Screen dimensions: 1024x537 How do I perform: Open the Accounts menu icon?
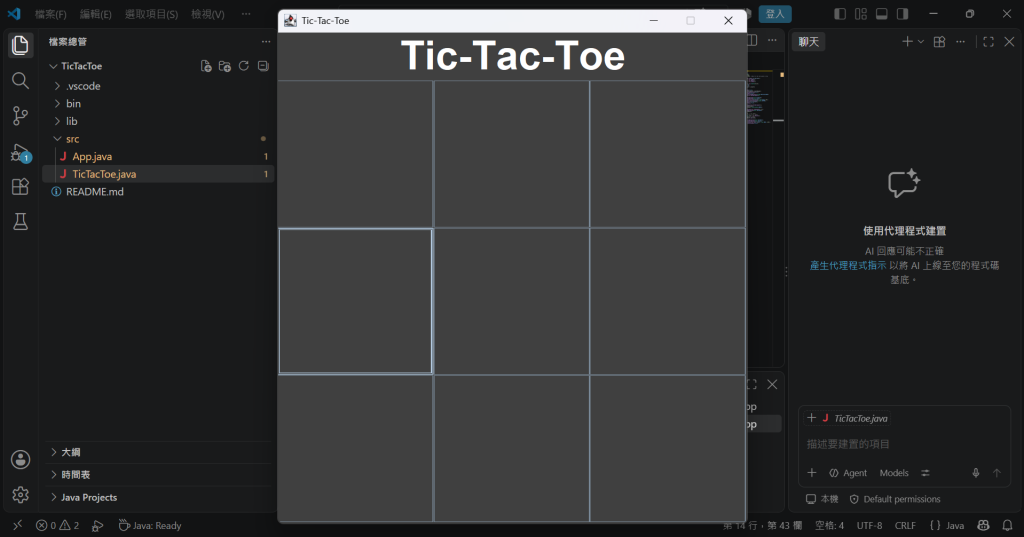click(20, 459)
